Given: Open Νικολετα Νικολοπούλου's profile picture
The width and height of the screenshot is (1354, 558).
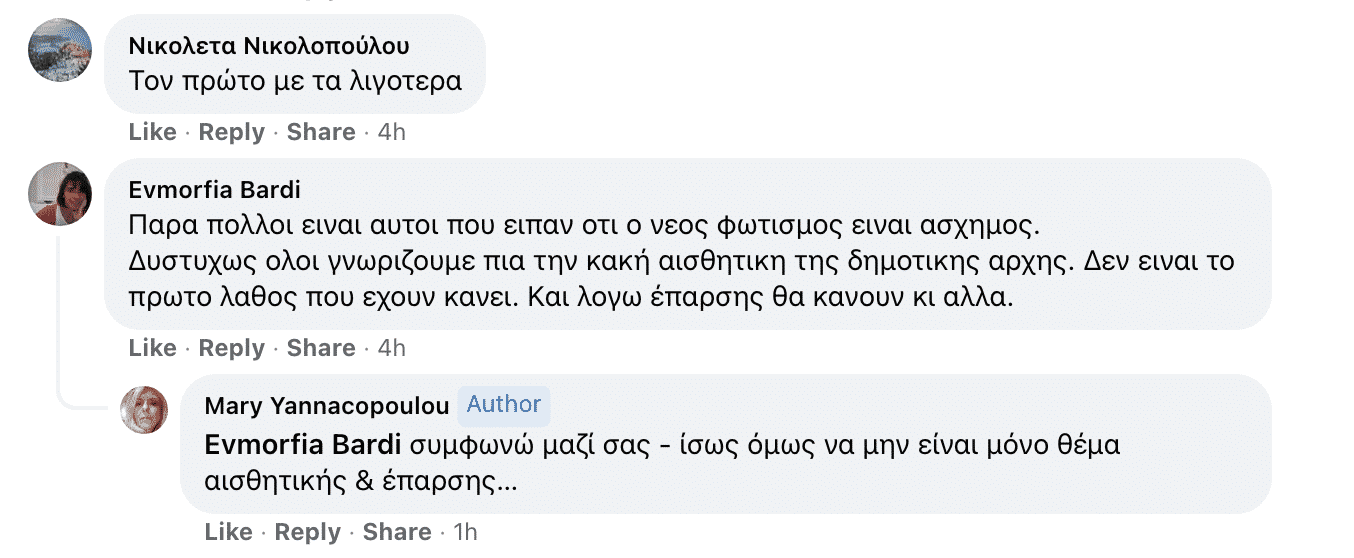Looking at the screenshot, I should tap(60, 50).
